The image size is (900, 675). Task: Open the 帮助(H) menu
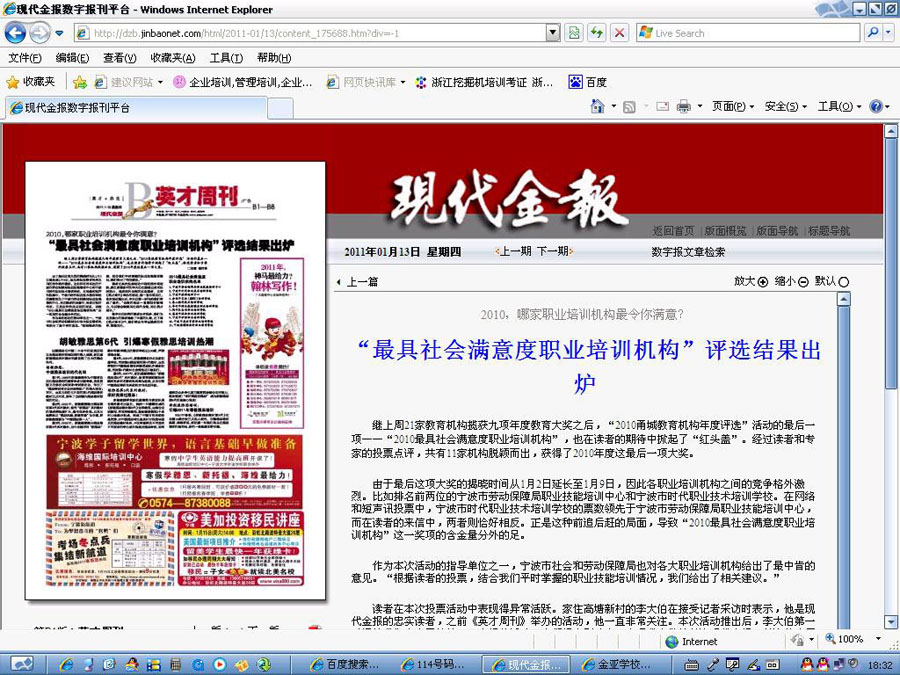tap(274, 58)
